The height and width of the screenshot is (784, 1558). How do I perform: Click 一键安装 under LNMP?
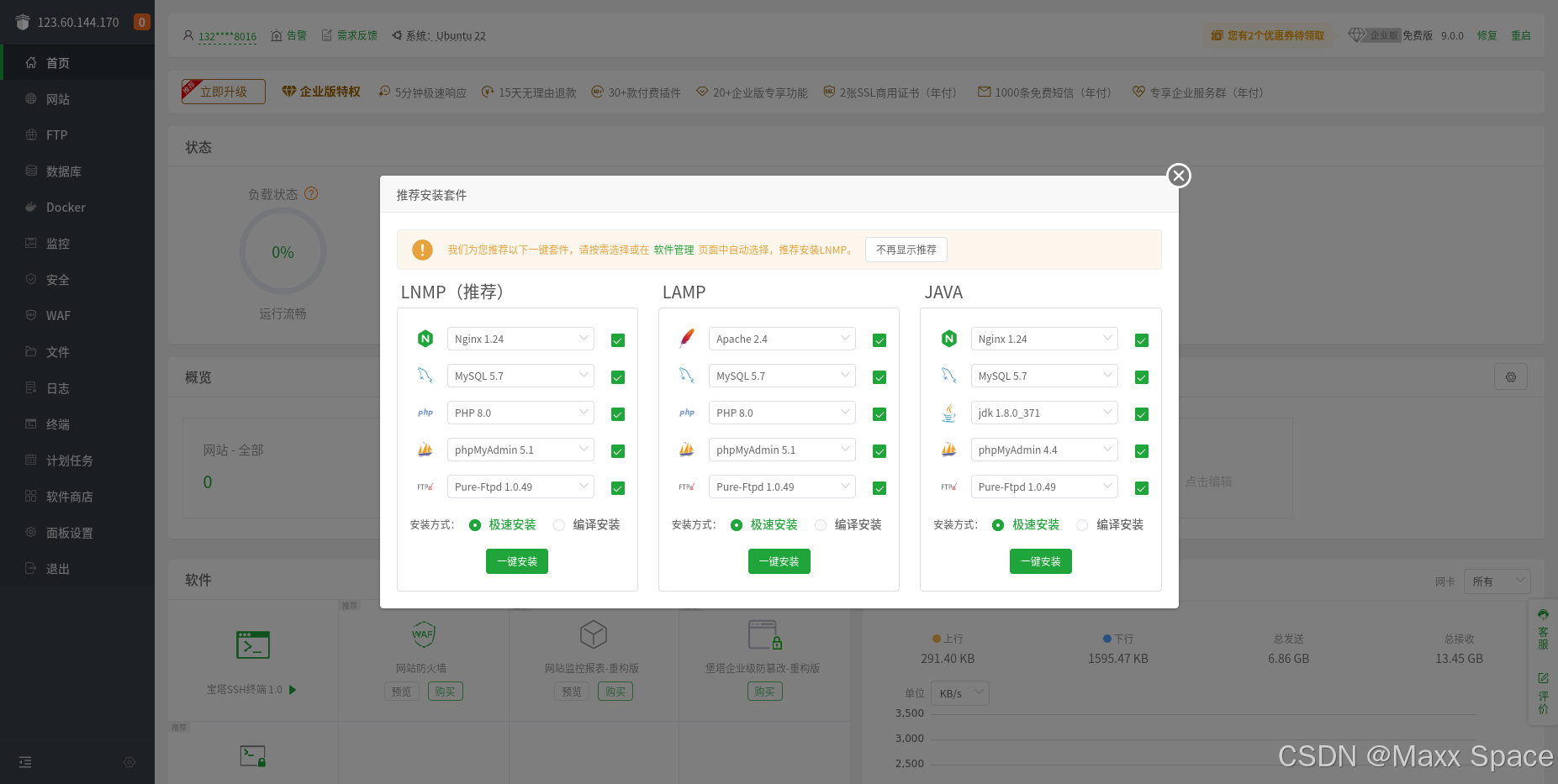tap(517, 561)
